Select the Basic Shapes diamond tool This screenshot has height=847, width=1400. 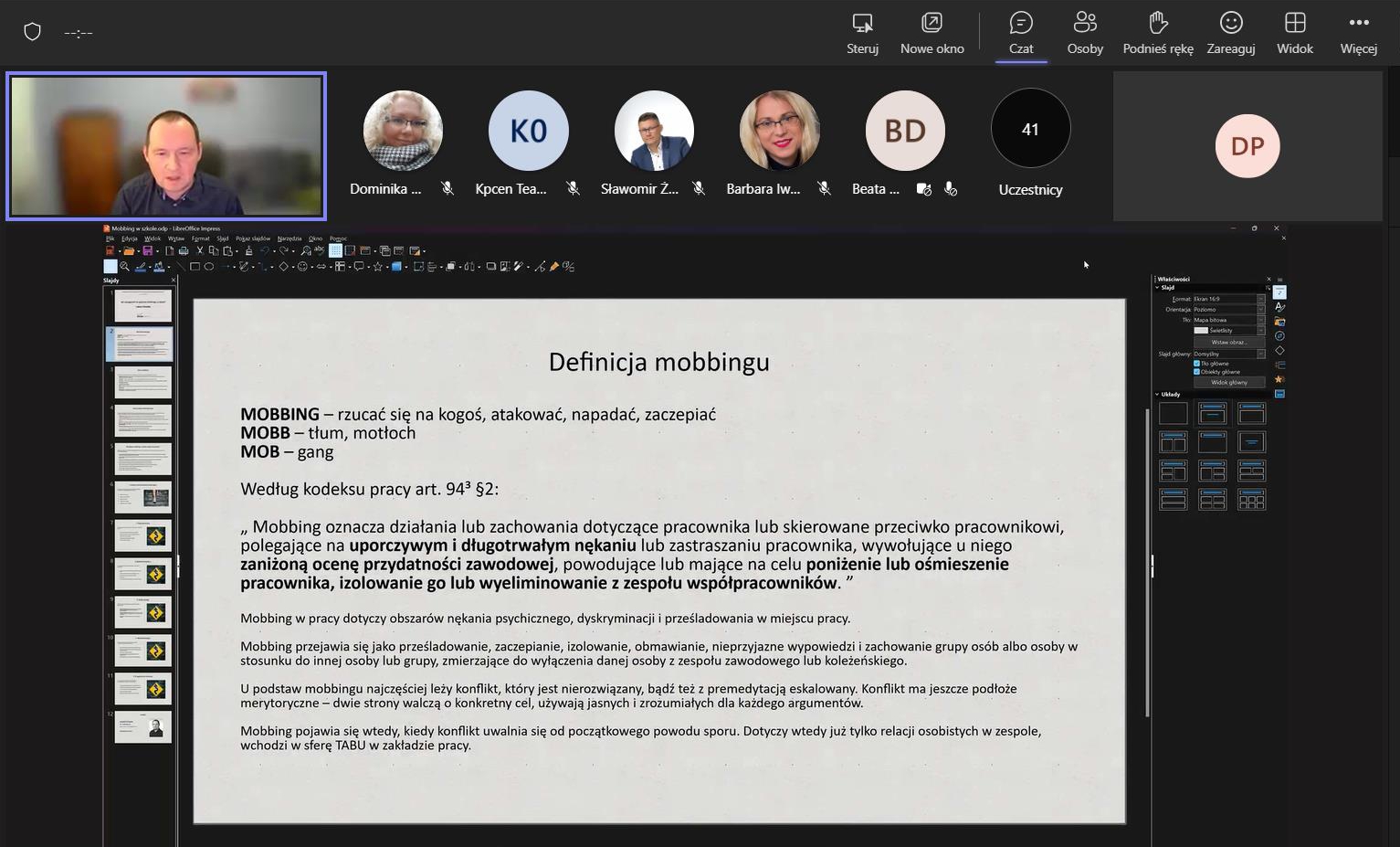[283, 267]
